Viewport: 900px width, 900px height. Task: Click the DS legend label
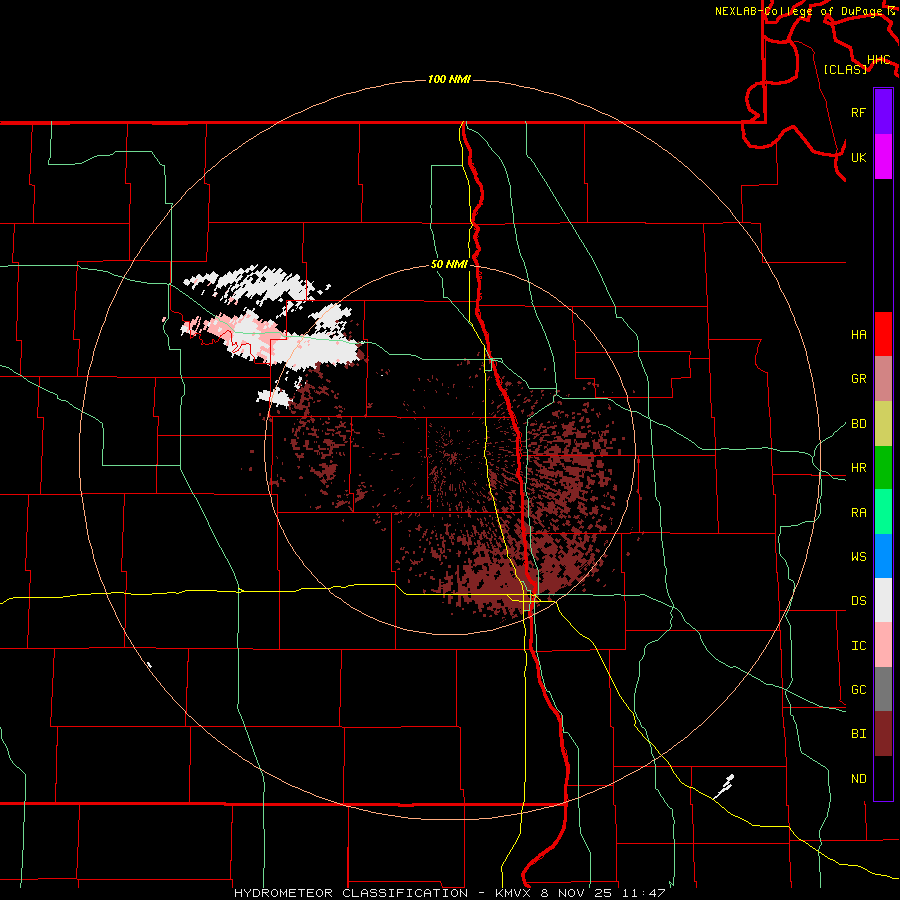(859, 601)
